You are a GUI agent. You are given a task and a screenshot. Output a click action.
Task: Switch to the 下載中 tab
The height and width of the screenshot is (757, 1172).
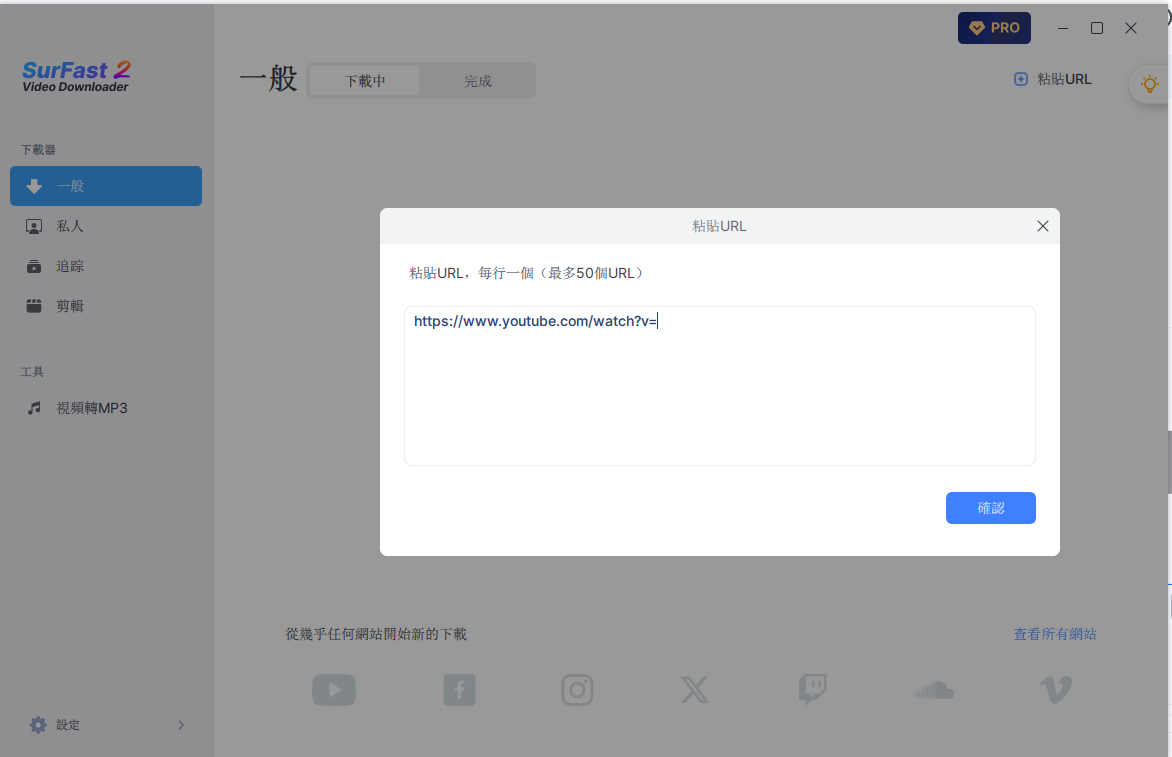tap(365, 81)
